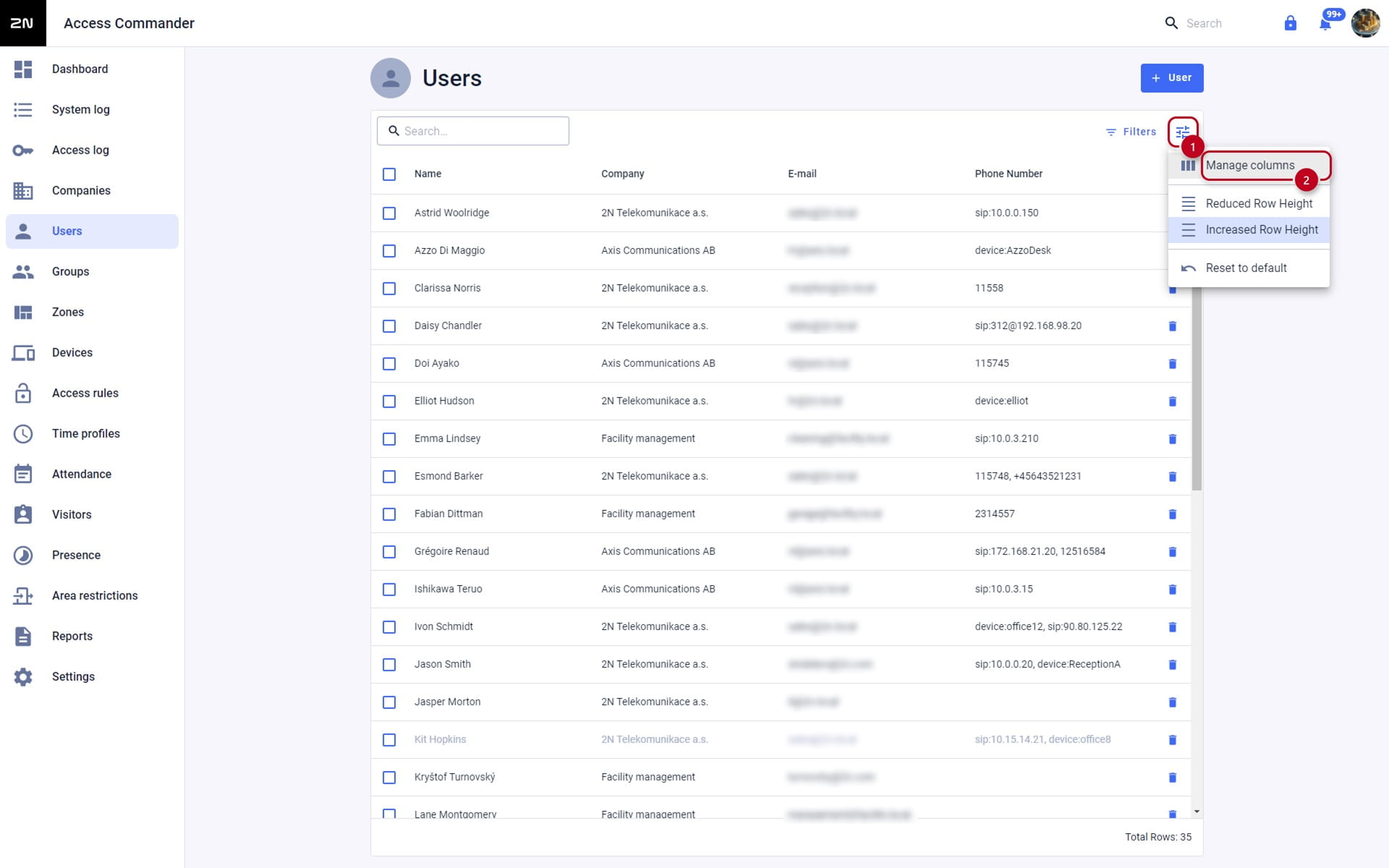The width and height of the screenshot is (1389, 868).
Task: Open the Settings gear icon
Action: [x=23, y=677]
